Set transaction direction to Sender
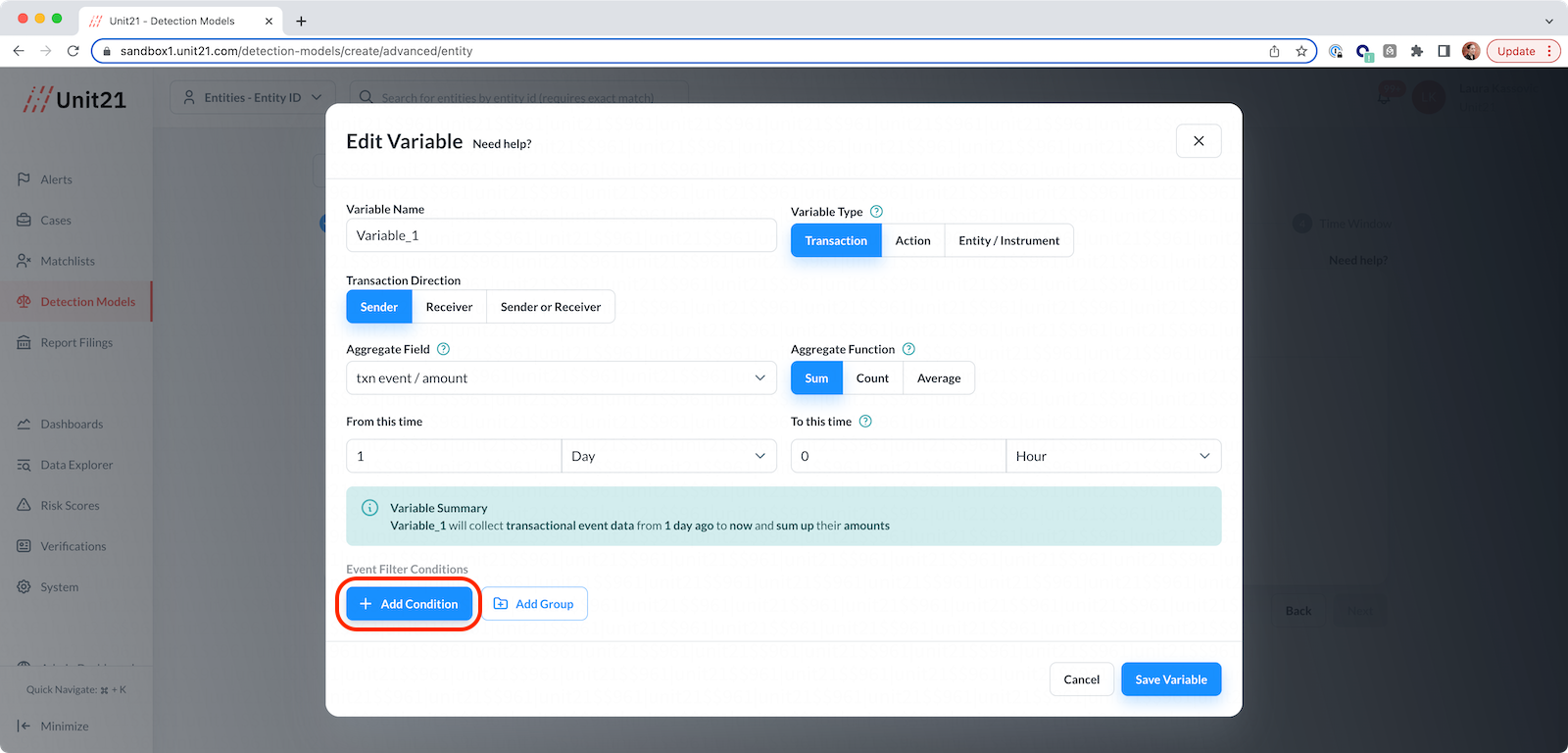Image resolution: width=1568 pixels, height=753 pixels. tap(379, 307)
